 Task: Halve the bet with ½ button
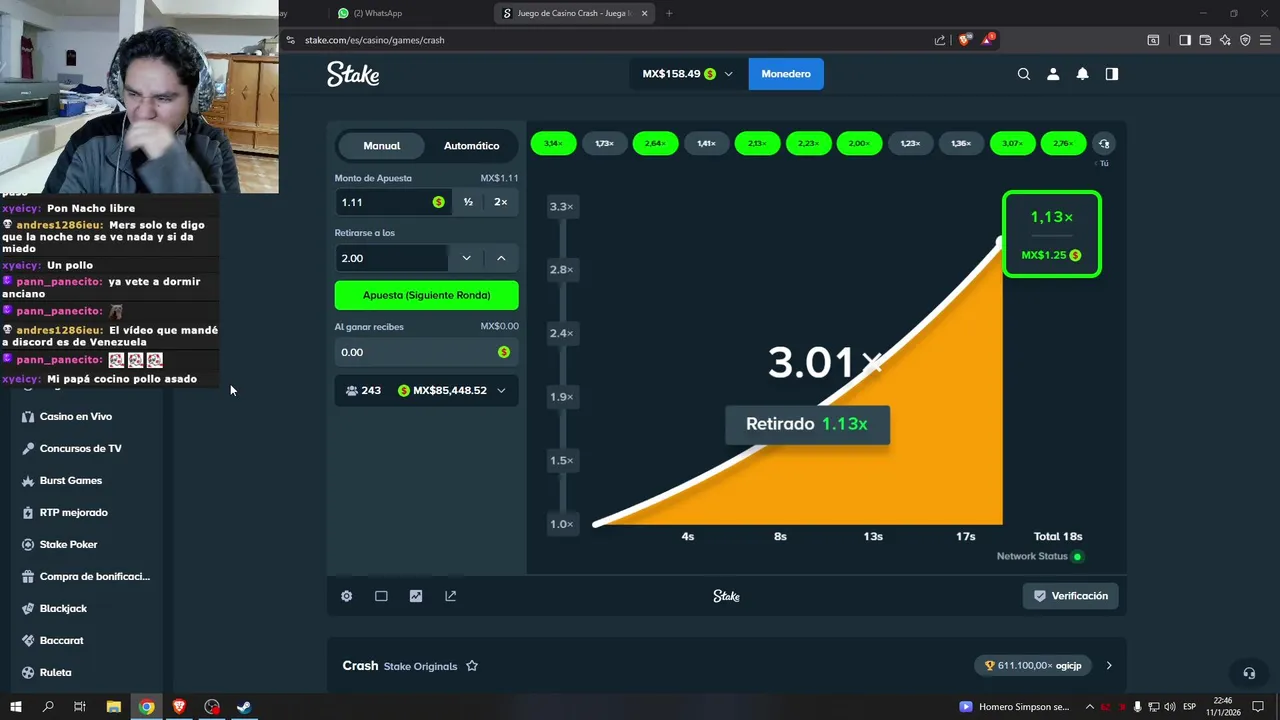(468, 202)
